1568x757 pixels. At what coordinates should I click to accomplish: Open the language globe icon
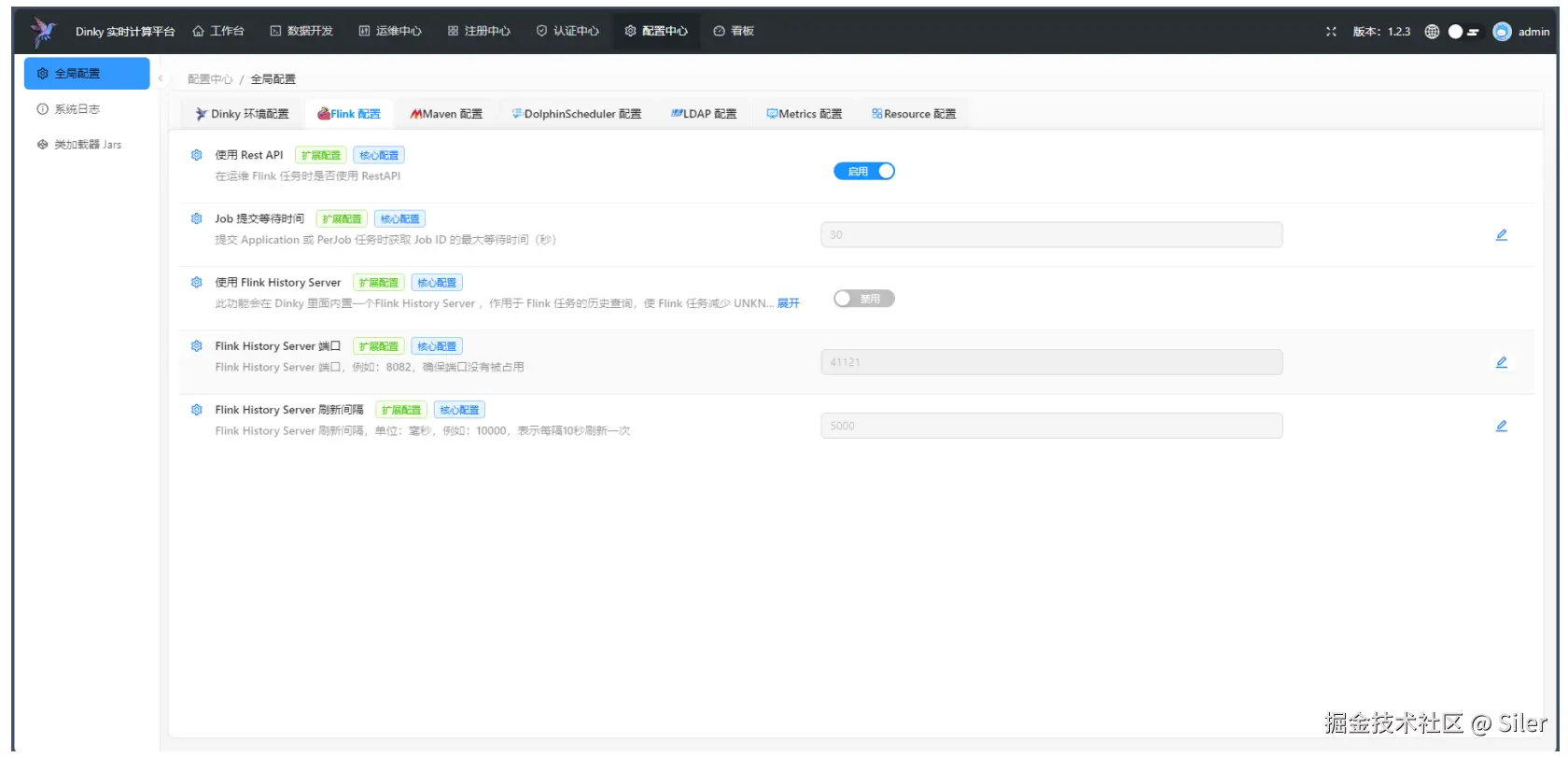1432,32
